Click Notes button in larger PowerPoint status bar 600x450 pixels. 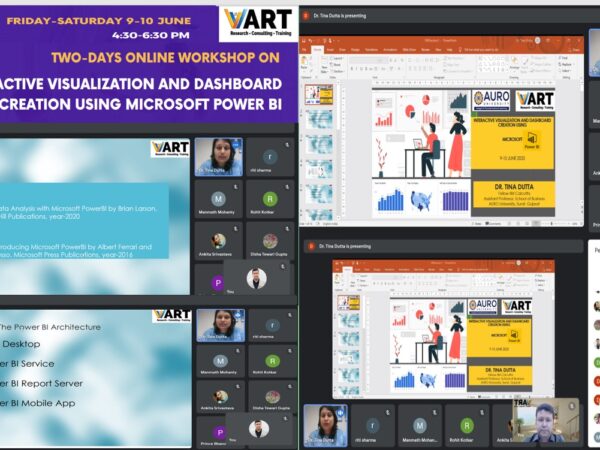(x=476, y=223)
